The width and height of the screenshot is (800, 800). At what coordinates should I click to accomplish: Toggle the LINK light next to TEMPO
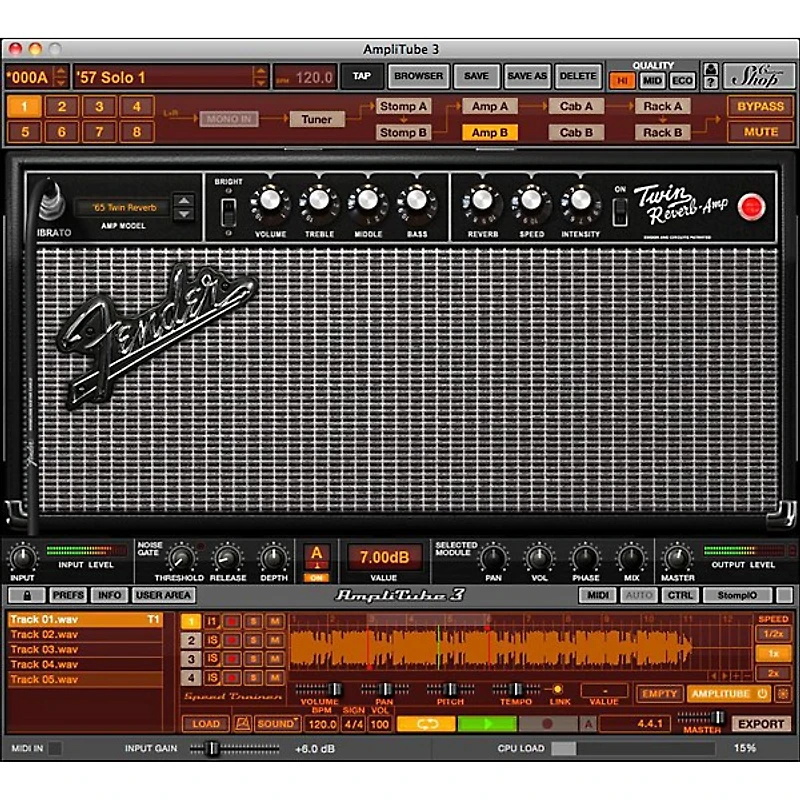pos(558,689)
